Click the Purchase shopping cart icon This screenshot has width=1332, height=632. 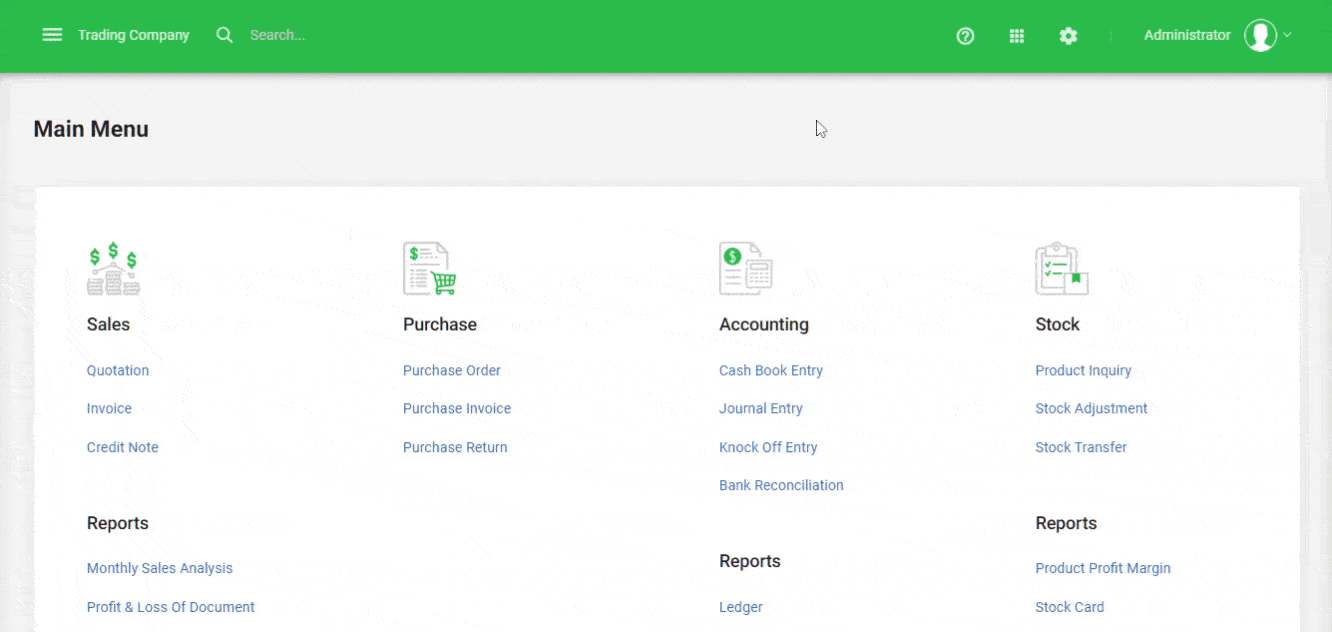(428, 268)
